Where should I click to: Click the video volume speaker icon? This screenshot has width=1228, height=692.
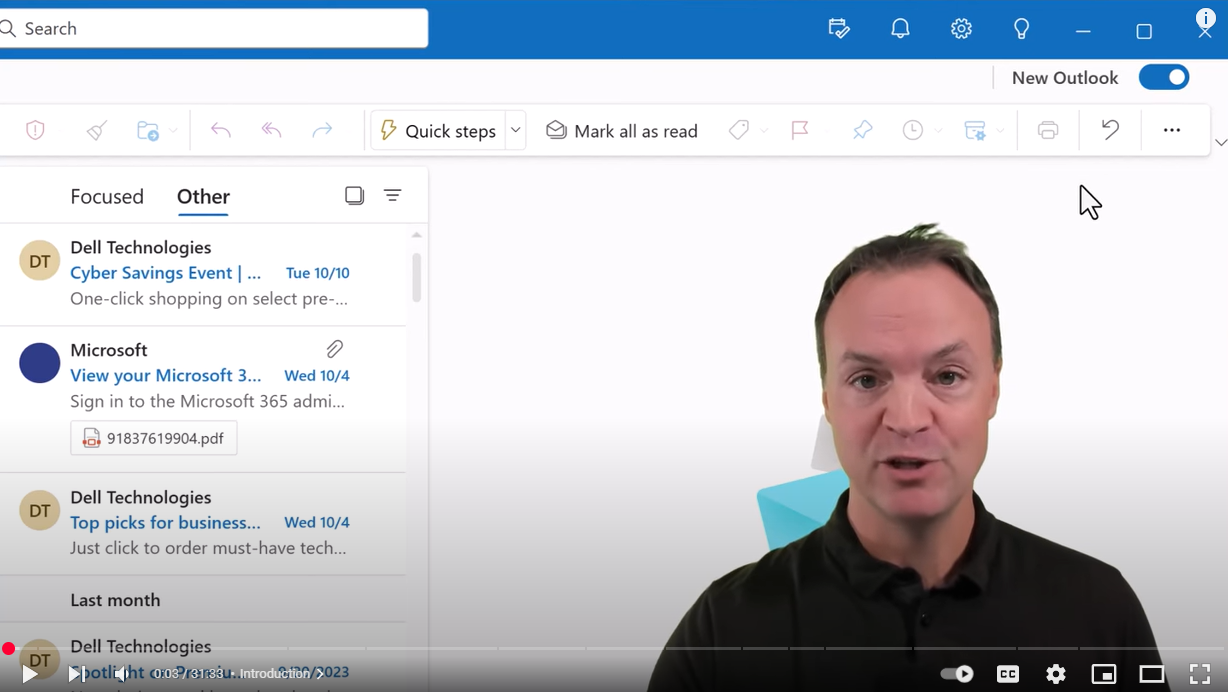(122, 674)
